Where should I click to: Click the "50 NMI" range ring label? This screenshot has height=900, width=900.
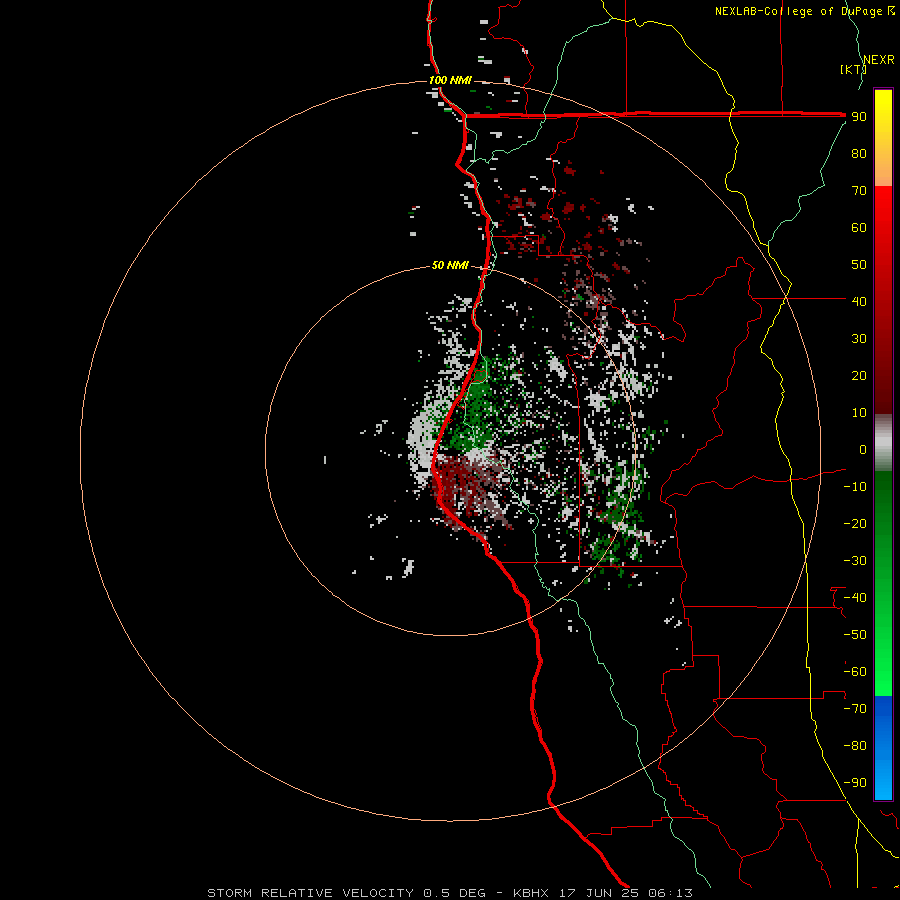450,265
